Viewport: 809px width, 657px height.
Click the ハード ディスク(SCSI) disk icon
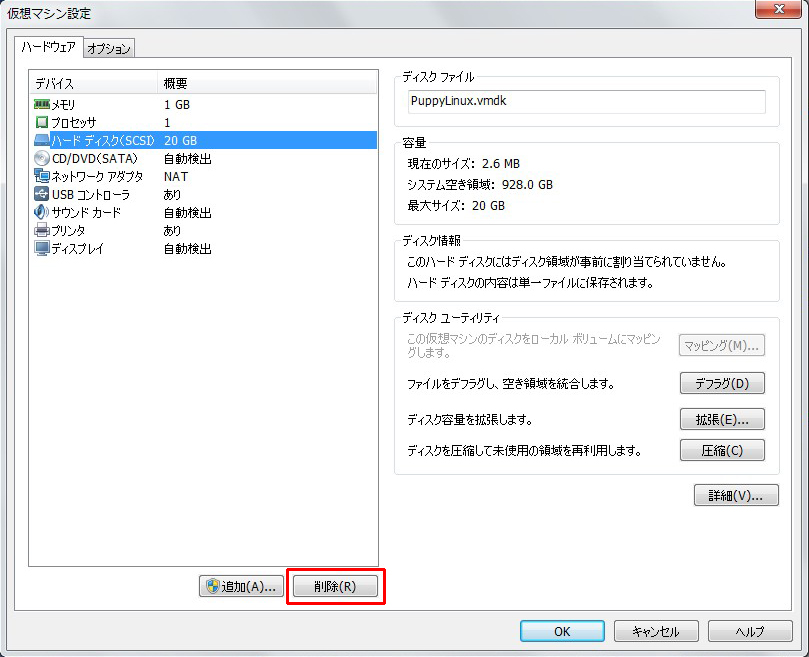(x=42, y=140)
